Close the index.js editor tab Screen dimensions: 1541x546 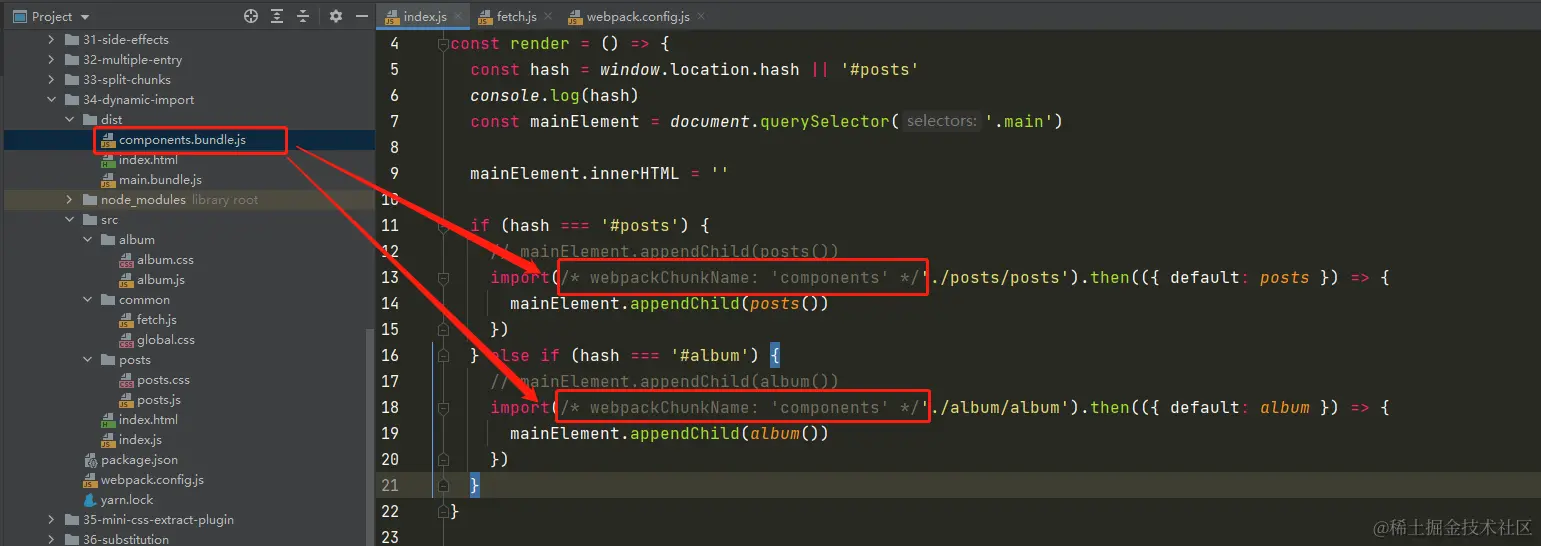pos(458,17)
